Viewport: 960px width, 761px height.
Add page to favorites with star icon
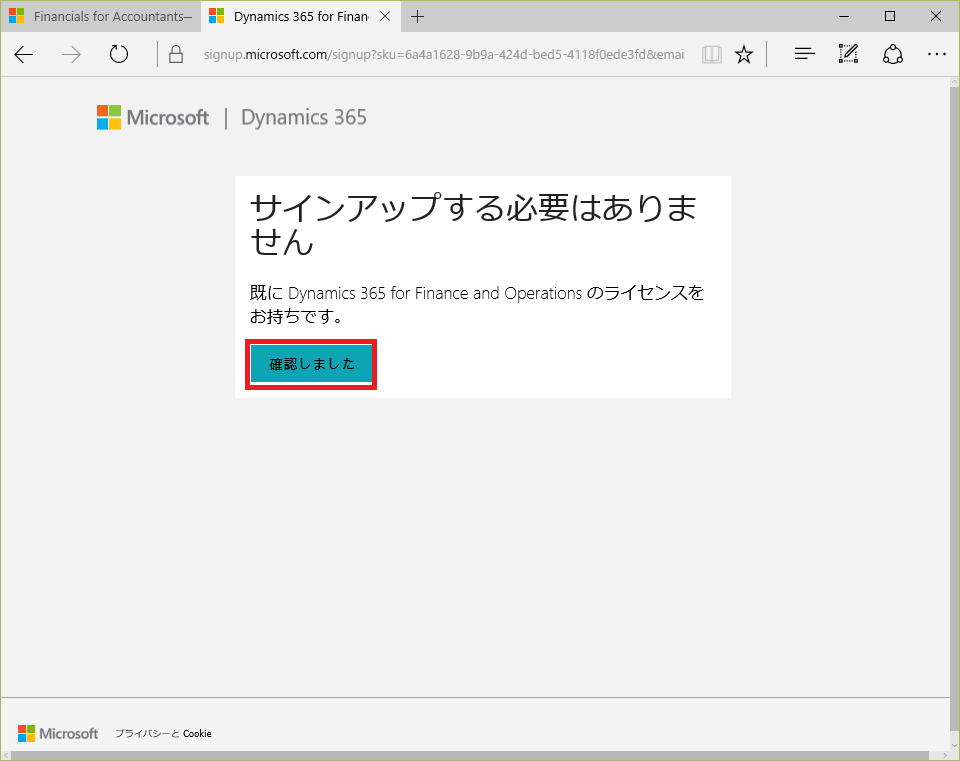point(744,54)
